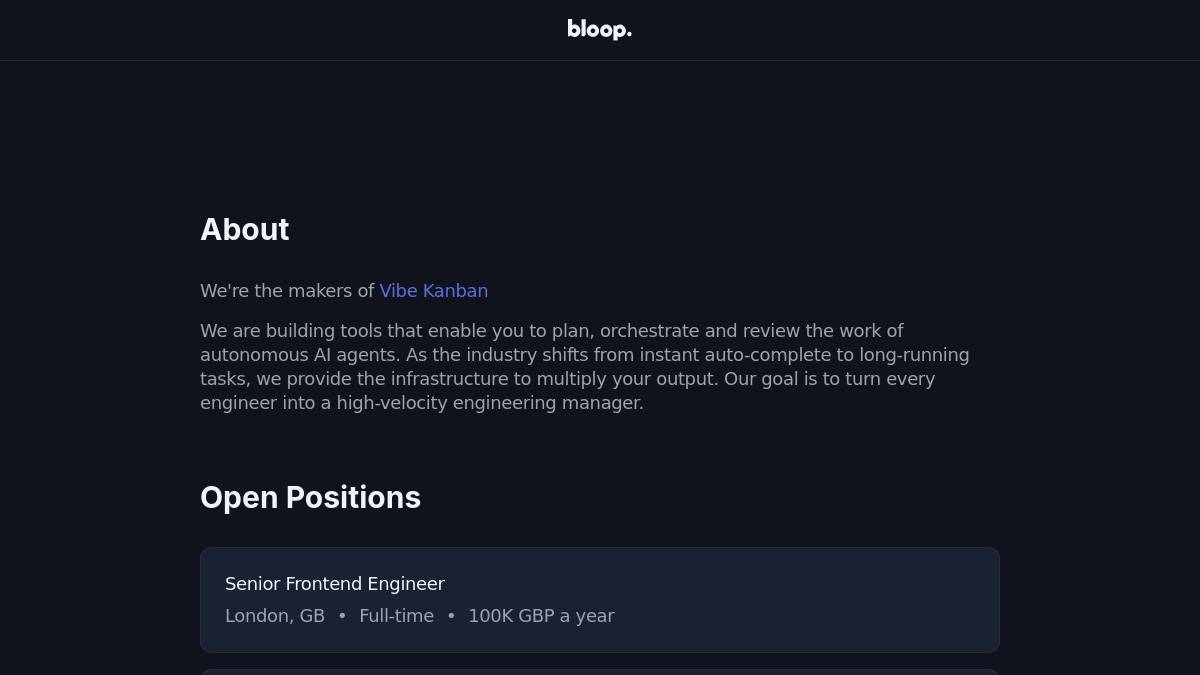The image size is (1200, 675).
Task: Click the "We're the makers of" text
Action: (287, 291)
